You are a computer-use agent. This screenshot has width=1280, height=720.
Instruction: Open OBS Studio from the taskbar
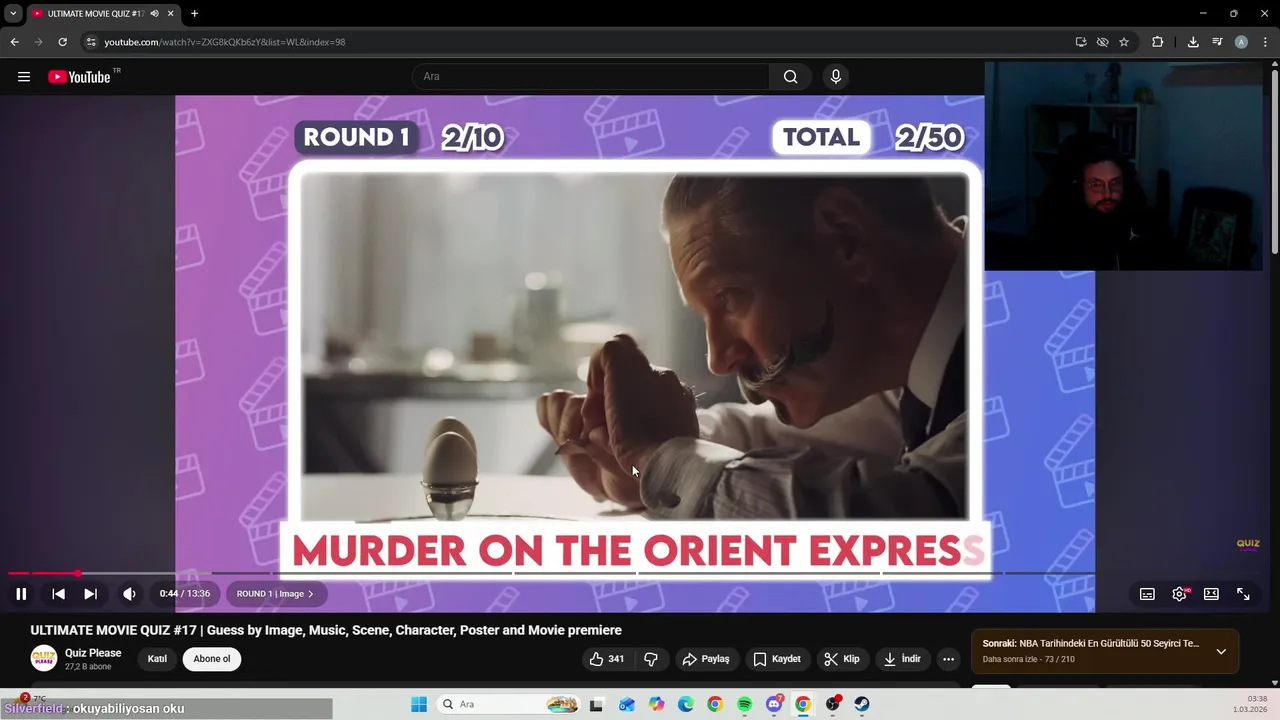pyautogui.click(x=833, y=704)
